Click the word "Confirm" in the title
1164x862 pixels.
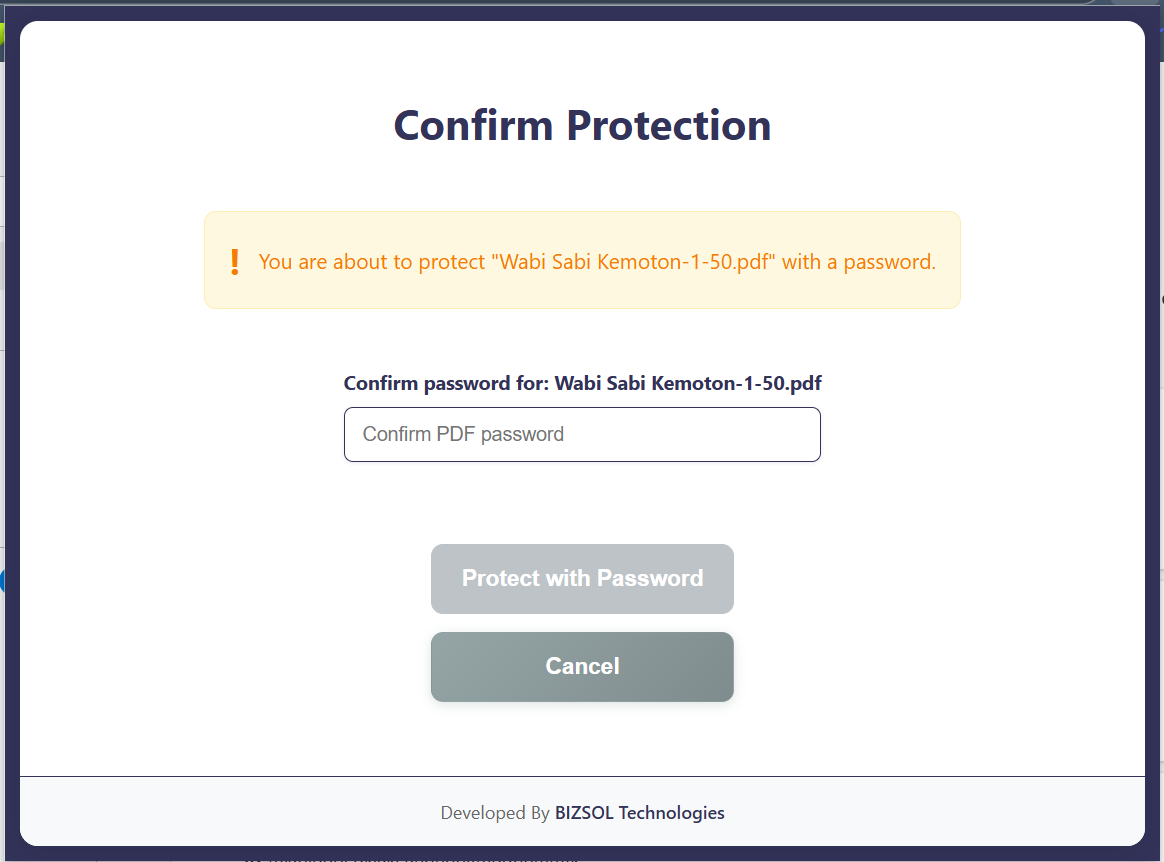coord(474,126)
